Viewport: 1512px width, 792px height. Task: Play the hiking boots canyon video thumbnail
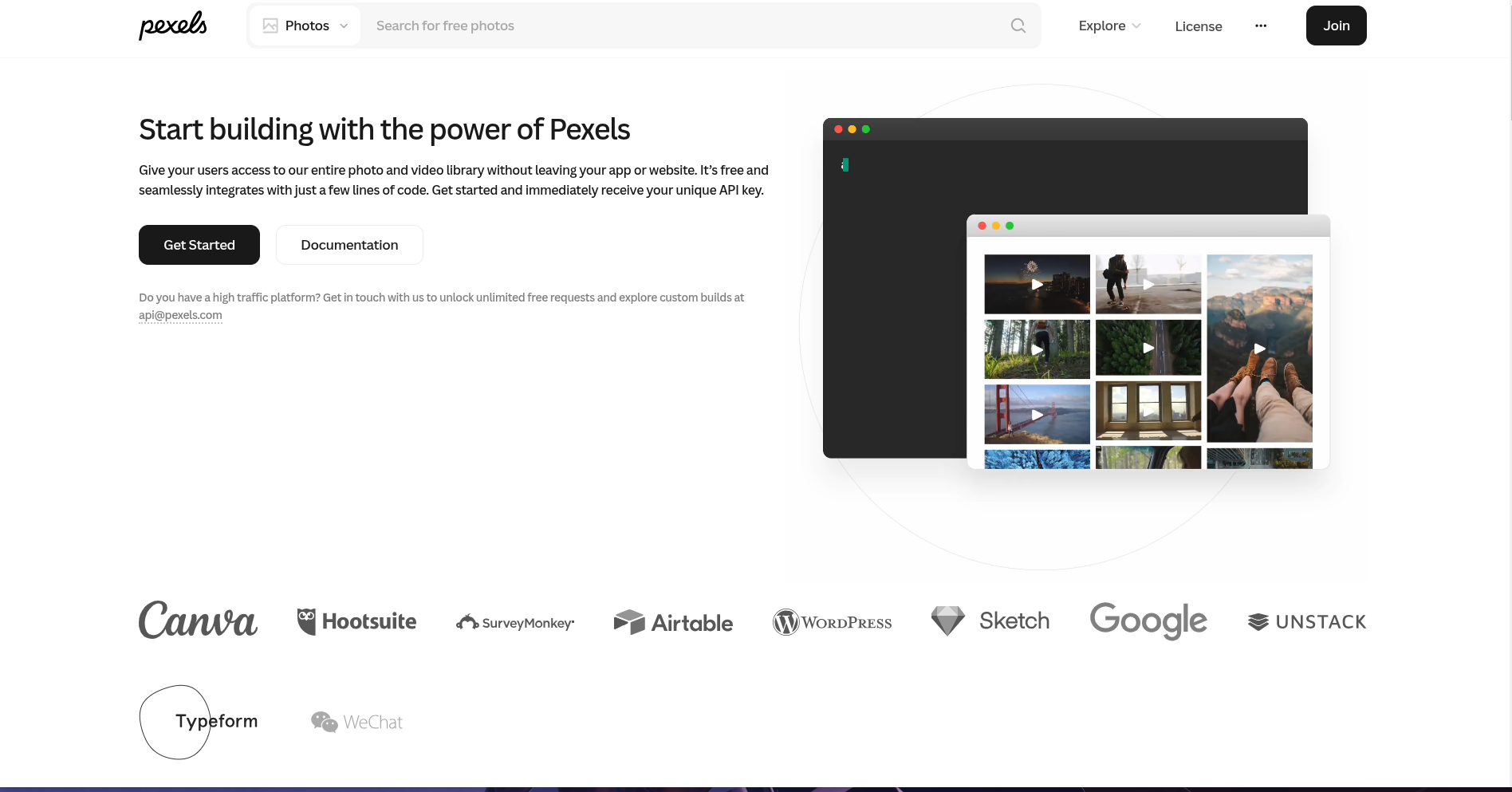tap(1259, 349)
